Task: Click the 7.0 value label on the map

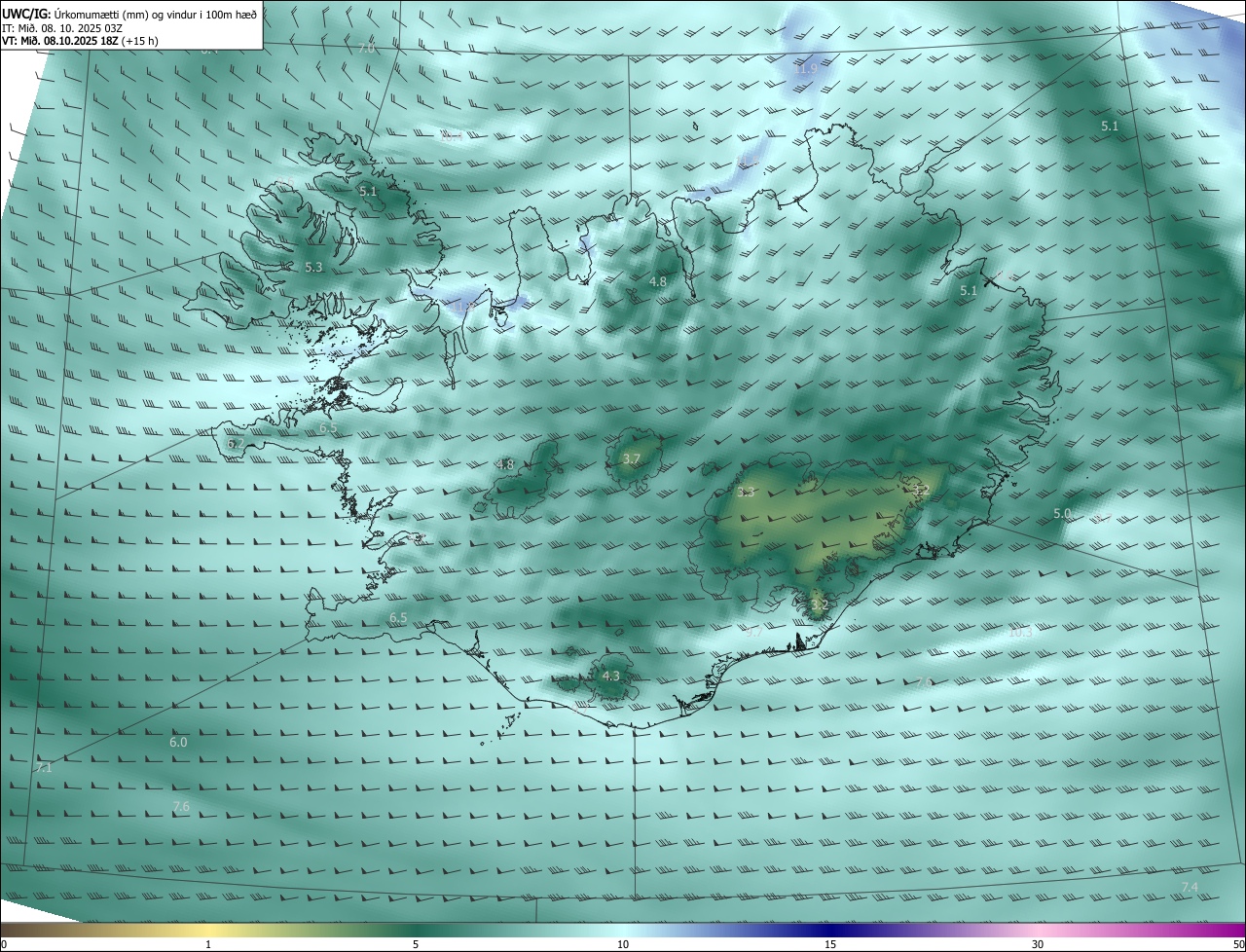Action: [366, 48]
